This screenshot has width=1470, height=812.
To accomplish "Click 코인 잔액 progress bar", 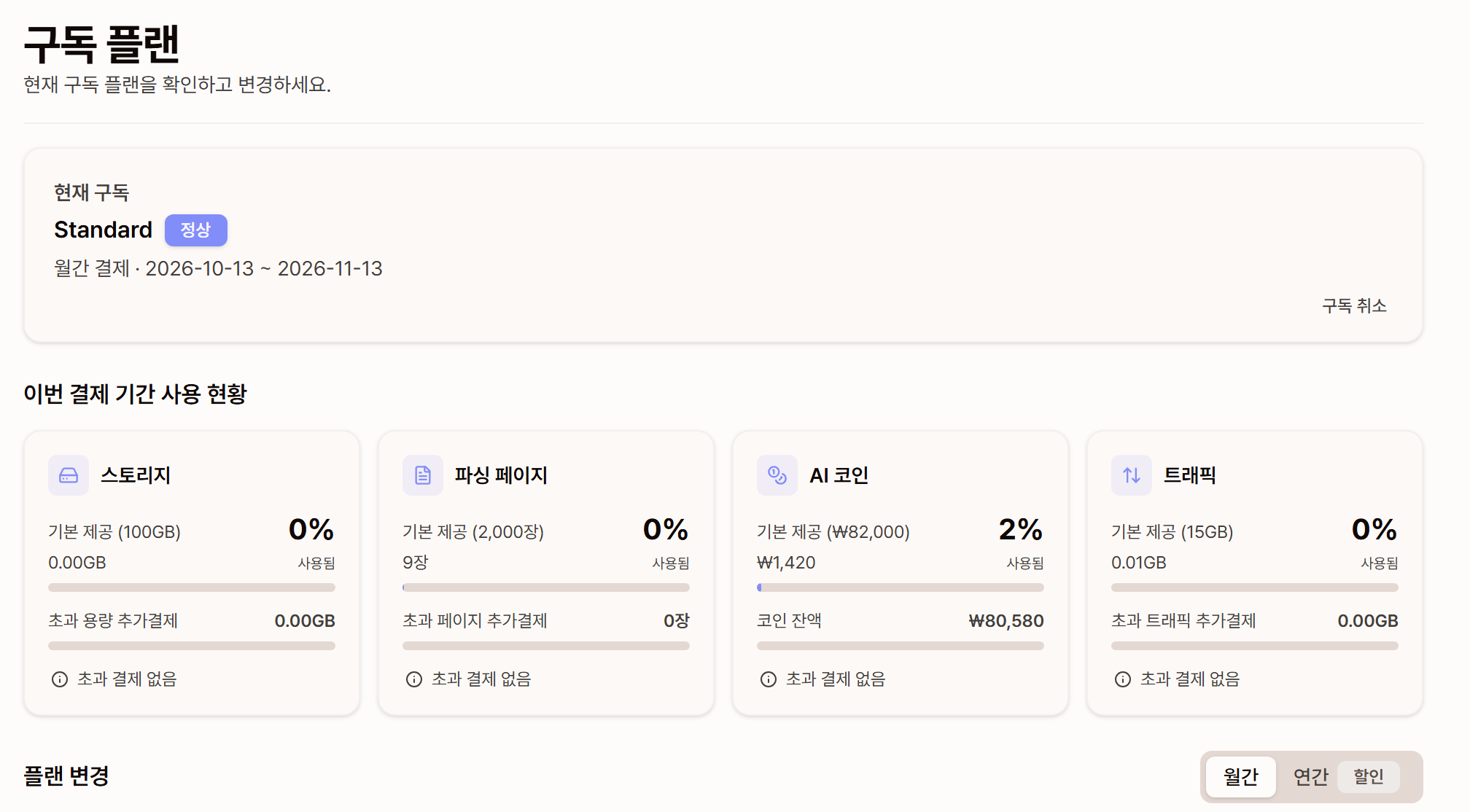I will point(901,646).
